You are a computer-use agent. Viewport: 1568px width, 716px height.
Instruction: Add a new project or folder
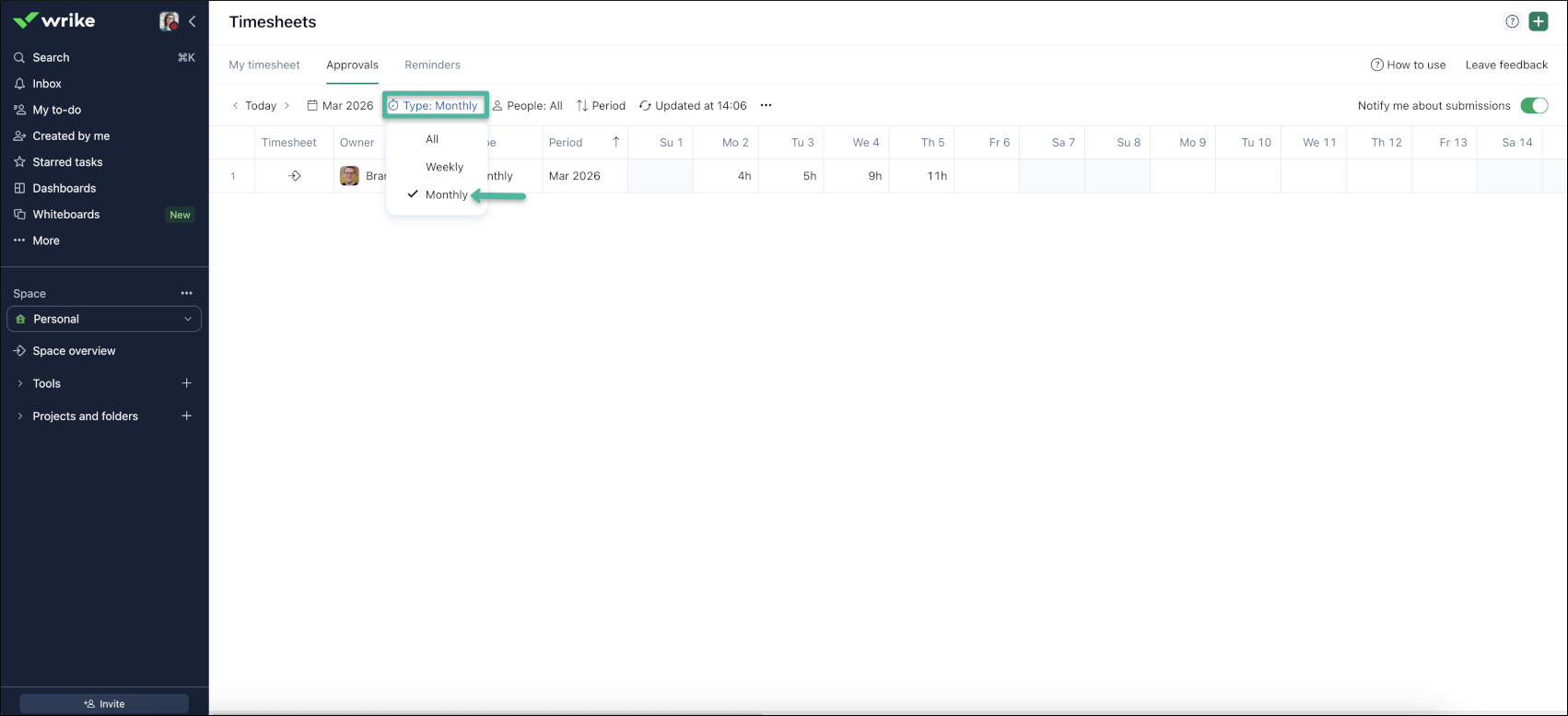(x=187, y=416)
